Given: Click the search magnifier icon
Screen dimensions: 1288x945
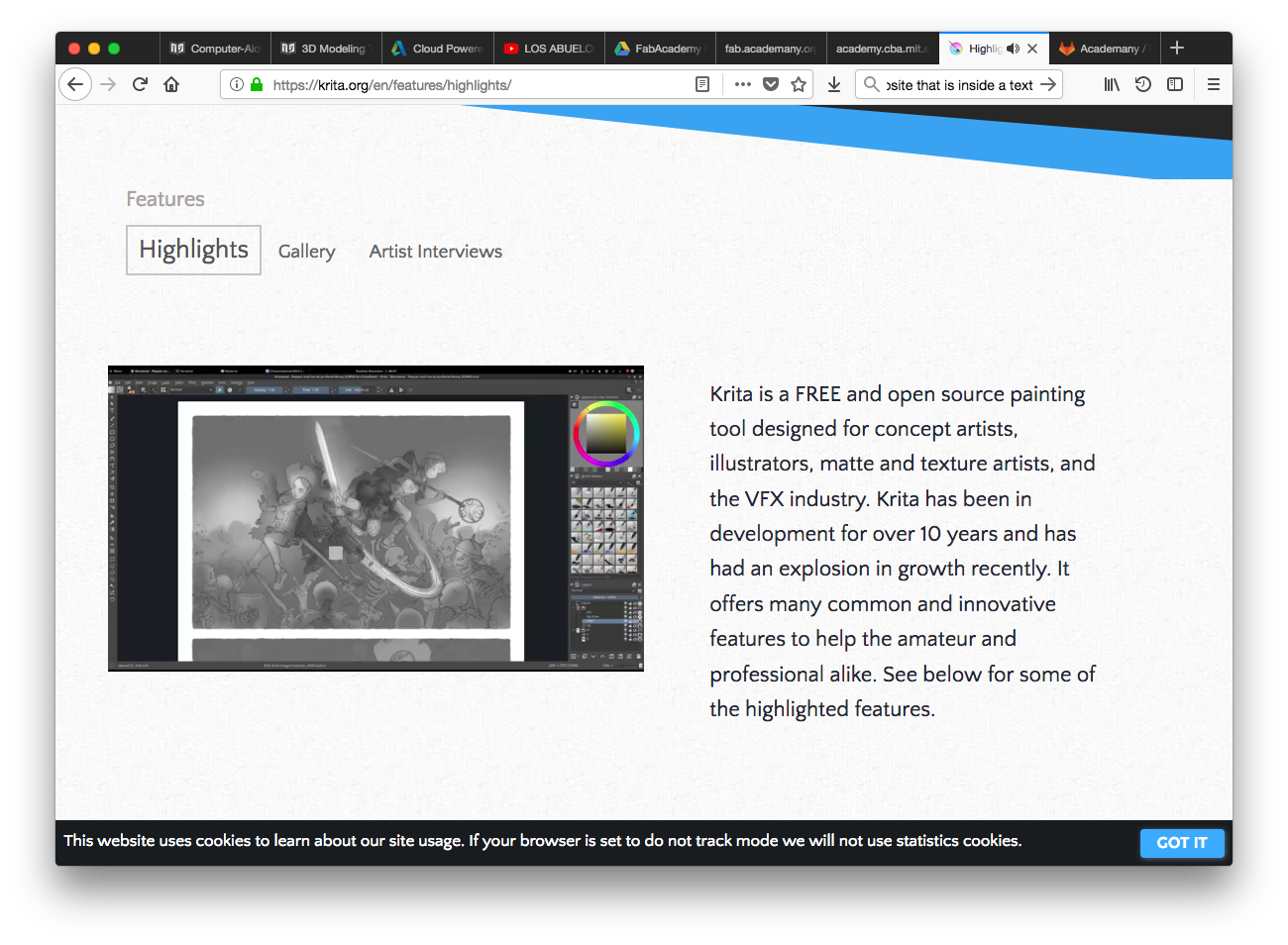Looking at the screenshot, I should click(871, 85).
